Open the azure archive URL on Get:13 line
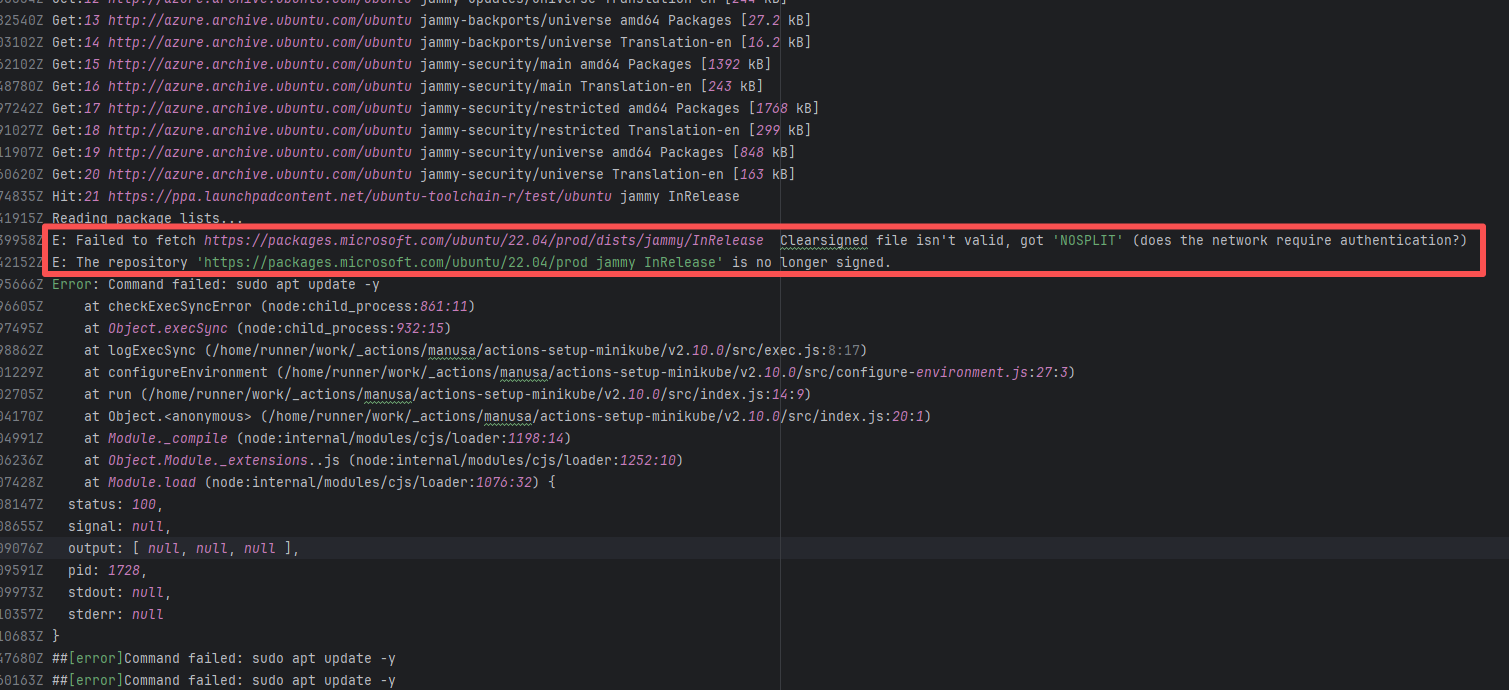Image resolution: width=1509 pixels, height=690 pixels. point(259,20)
